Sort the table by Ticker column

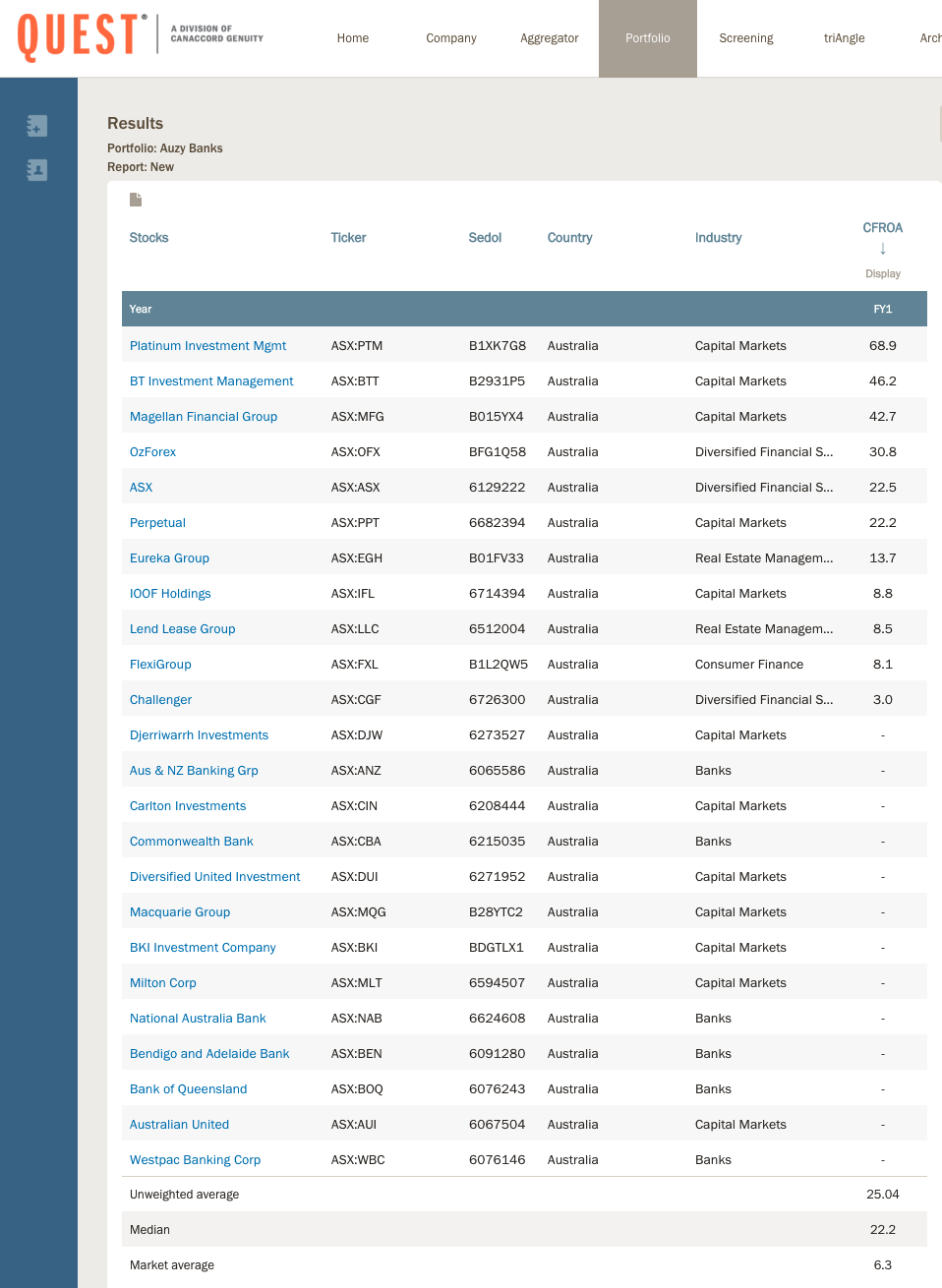coord(348,238)
